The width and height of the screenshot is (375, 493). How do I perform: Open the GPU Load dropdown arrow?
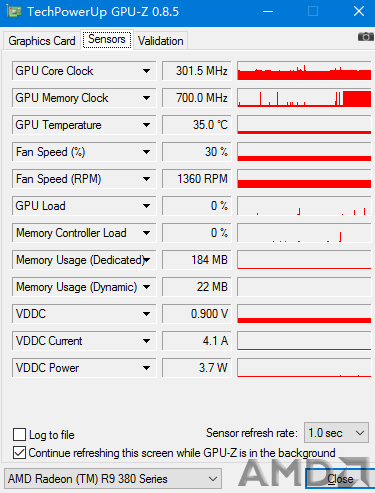(146, 206)
